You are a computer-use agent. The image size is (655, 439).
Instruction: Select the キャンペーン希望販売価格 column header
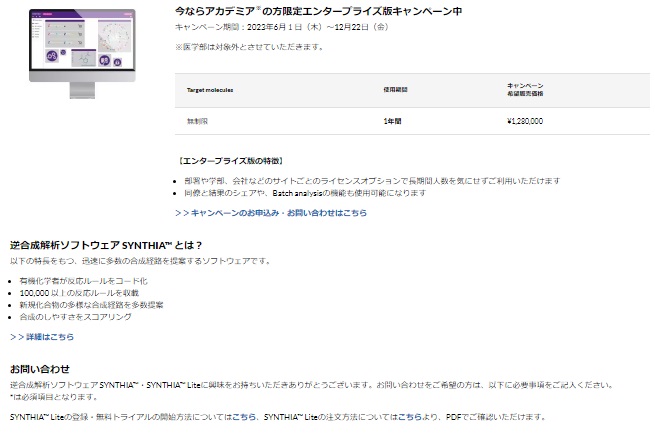pos(525,89)
